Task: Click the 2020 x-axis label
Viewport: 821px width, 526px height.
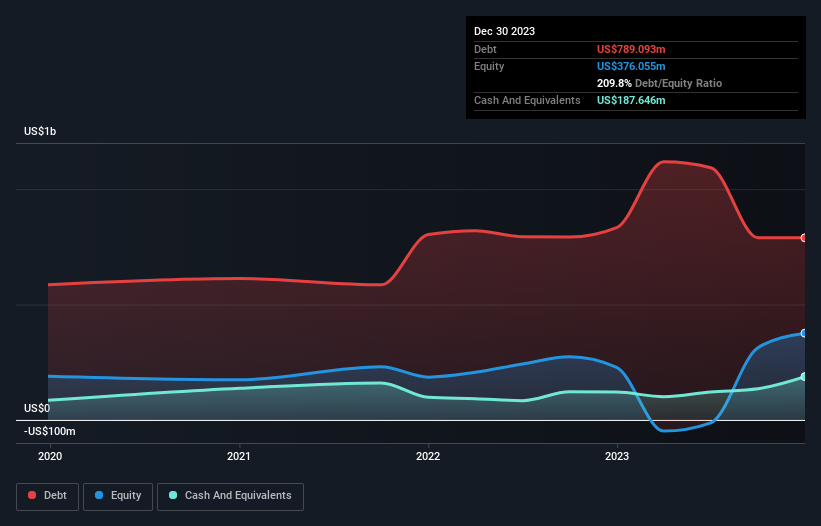Action: (x=50, y=456)
